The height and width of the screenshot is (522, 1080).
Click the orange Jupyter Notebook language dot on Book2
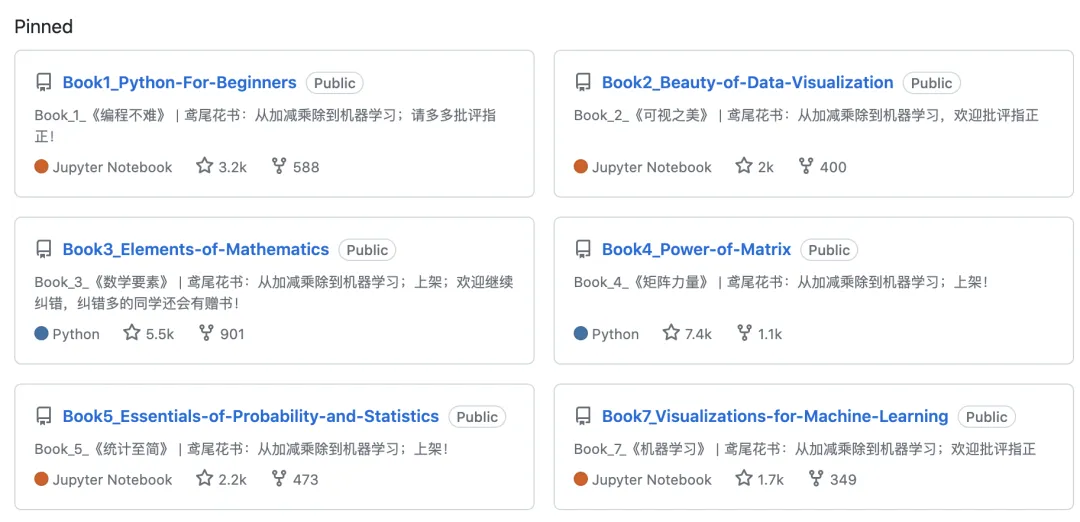(x=581, y=167)
